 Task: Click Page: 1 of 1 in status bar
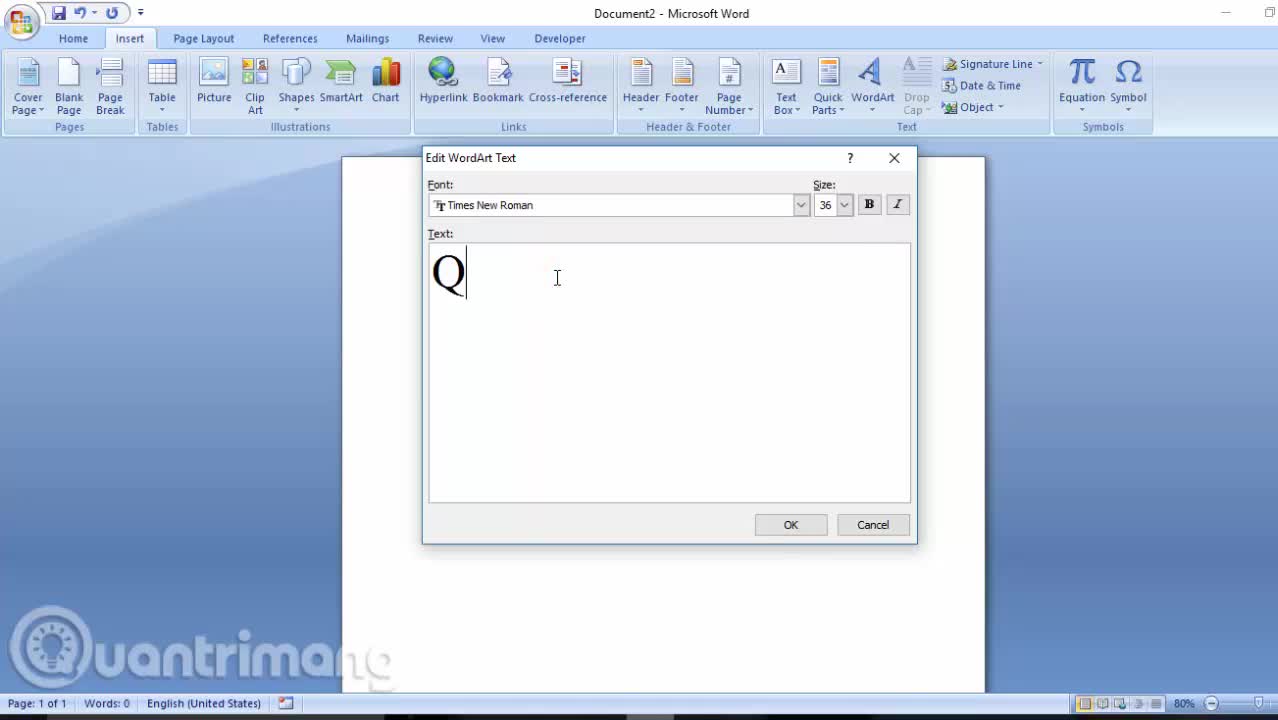coord(37,703)
